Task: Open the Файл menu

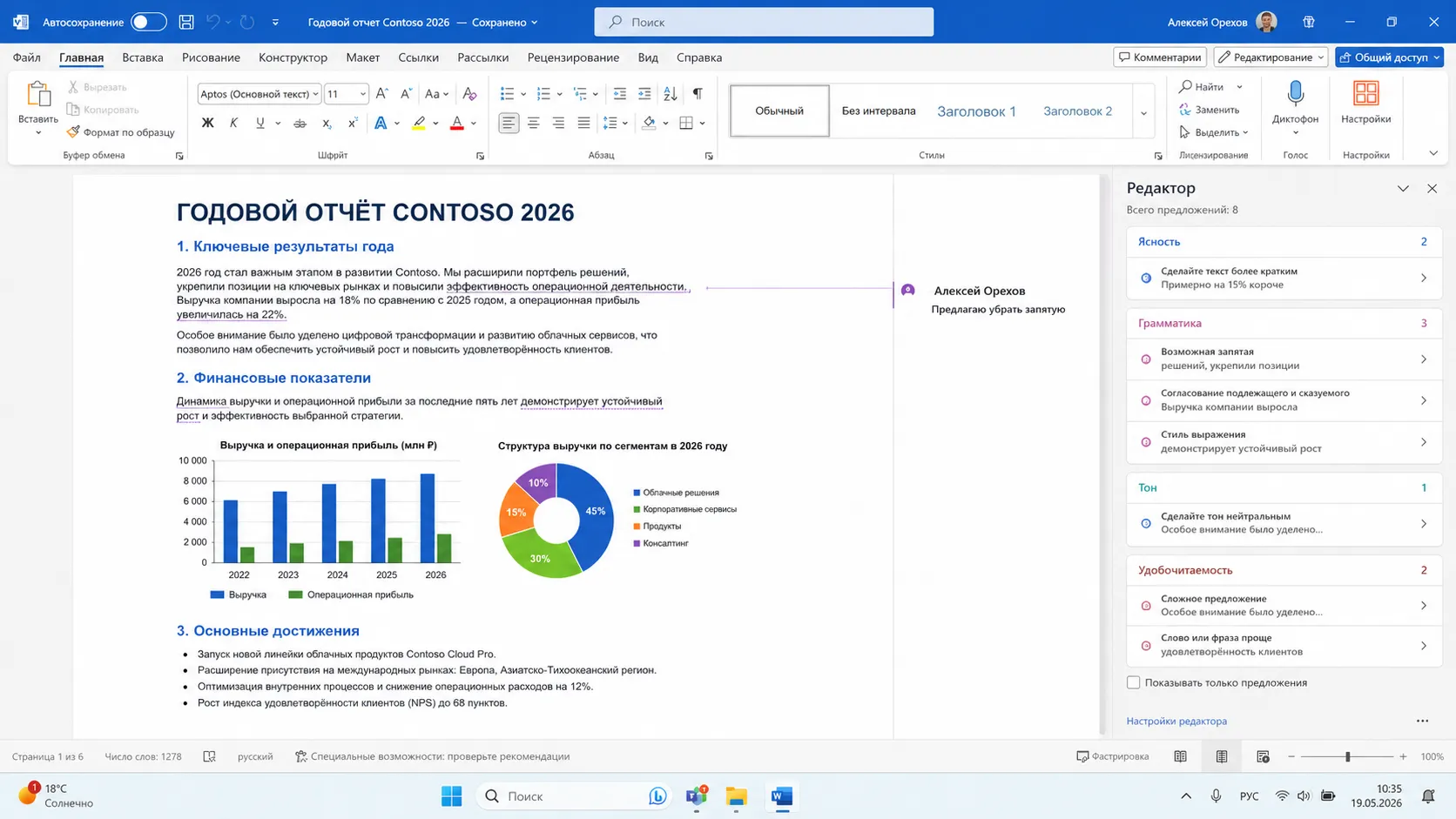Action: [x=26, y=57]
